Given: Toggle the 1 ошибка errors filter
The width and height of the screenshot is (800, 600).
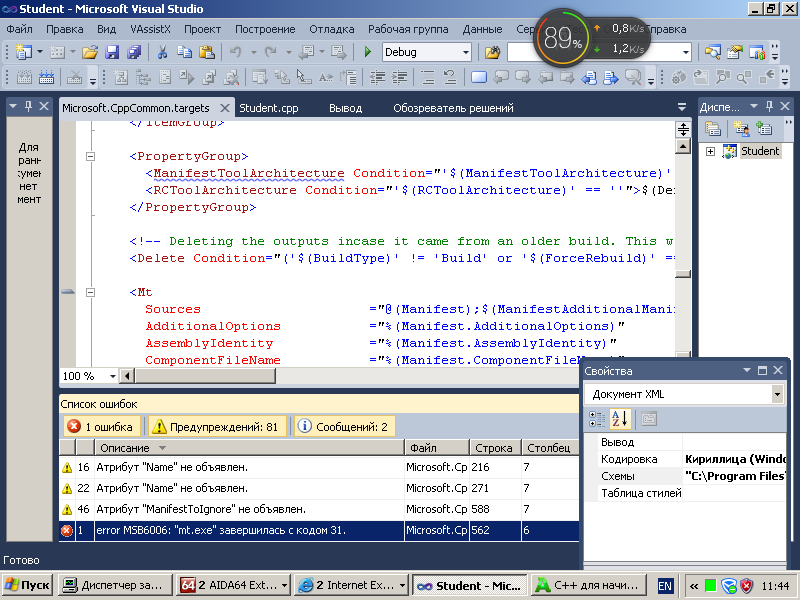Looking at the screenshot, I should (x=100, y=426).
